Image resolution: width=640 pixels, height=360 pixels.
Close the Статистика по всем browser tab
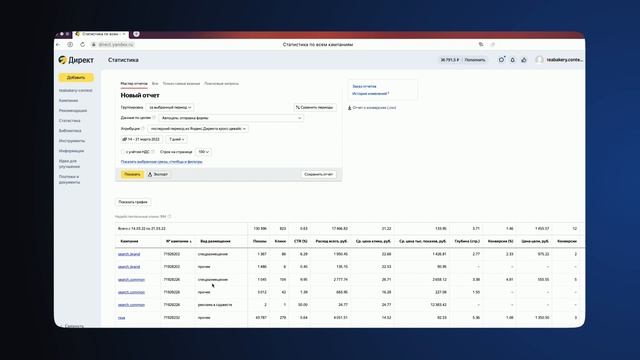pos(124,34)
